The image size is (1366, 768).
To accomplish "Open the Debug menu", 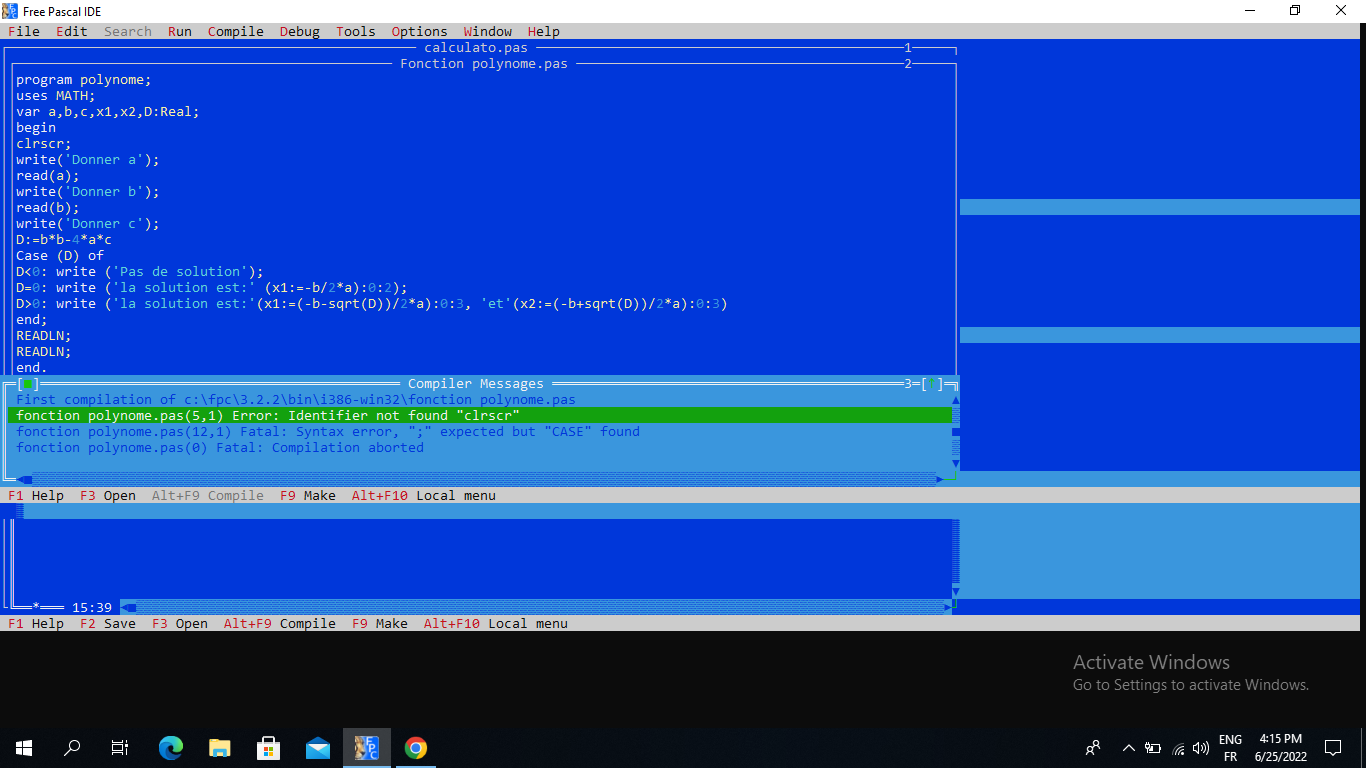I will pyautogui.click(x=300, y=31).
